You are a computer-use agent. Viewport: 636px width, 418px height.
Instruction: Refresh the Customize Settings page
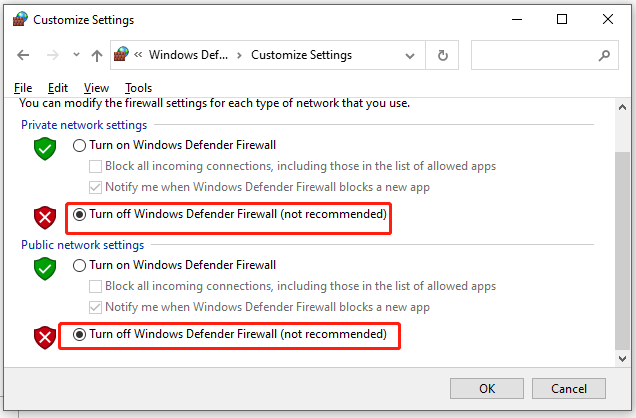(443, 55)
